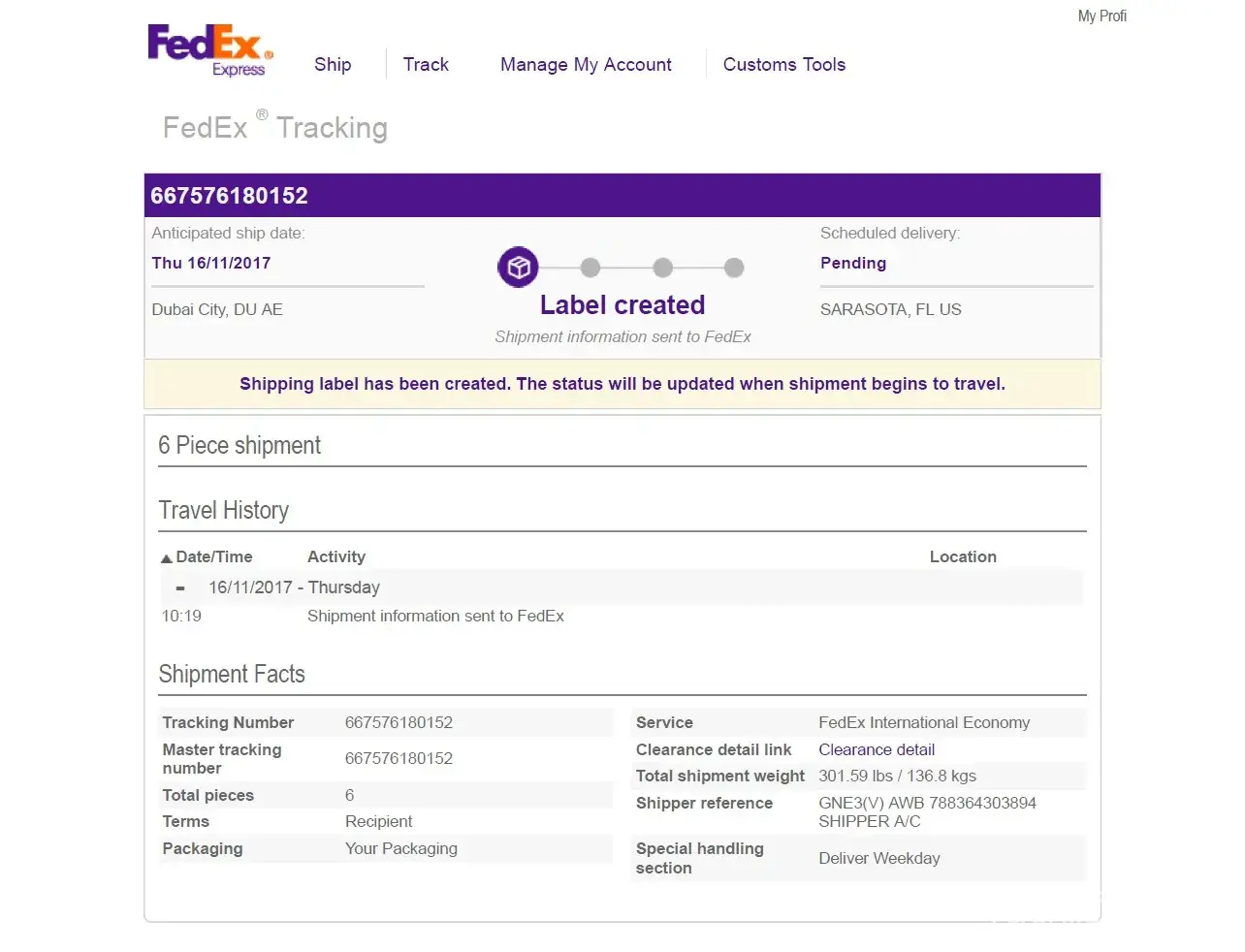Screen dimensions: 1245x952
Task: Click the purple package icon above Label created
Action: click(518, 267)
